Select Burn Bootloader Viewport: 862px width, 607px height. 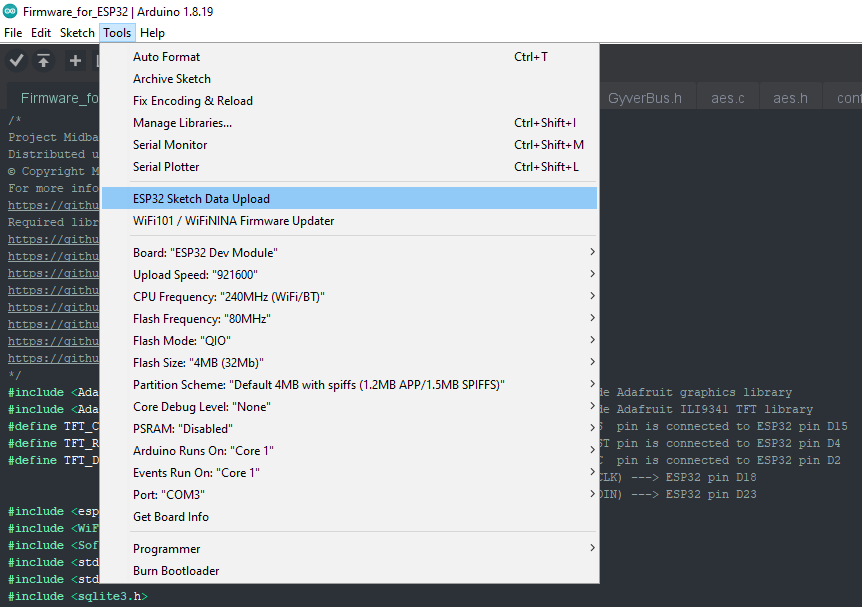pos(349,571)
